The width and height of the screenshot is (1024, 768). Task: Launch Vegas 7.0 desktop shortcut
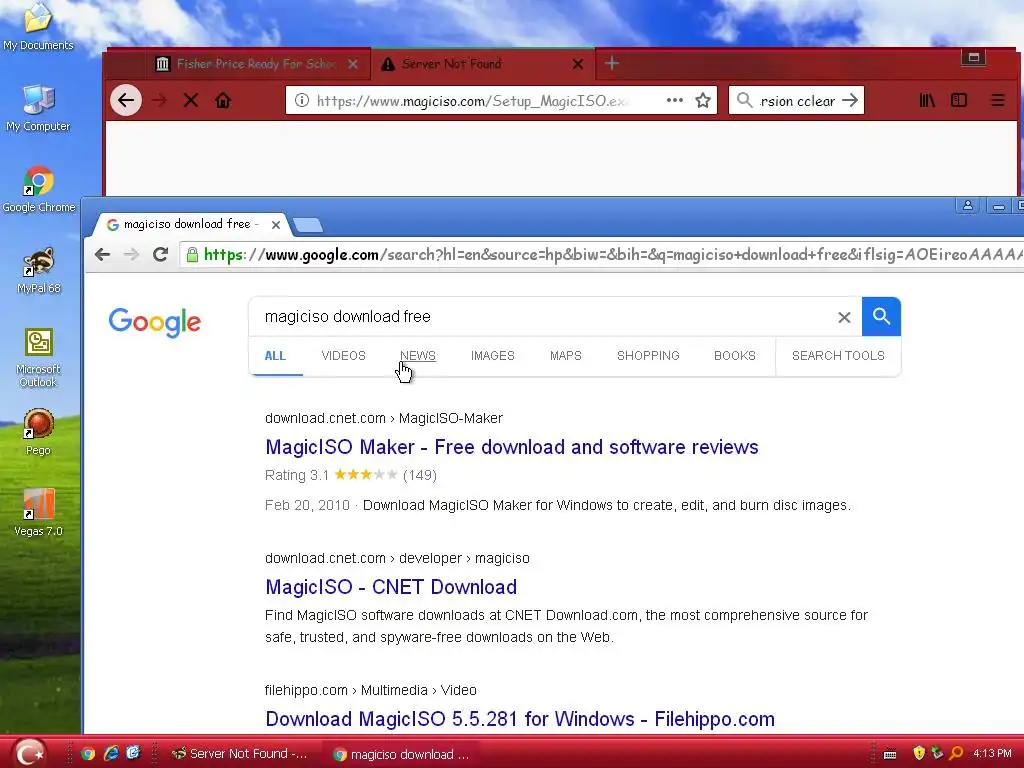[39, 513]
